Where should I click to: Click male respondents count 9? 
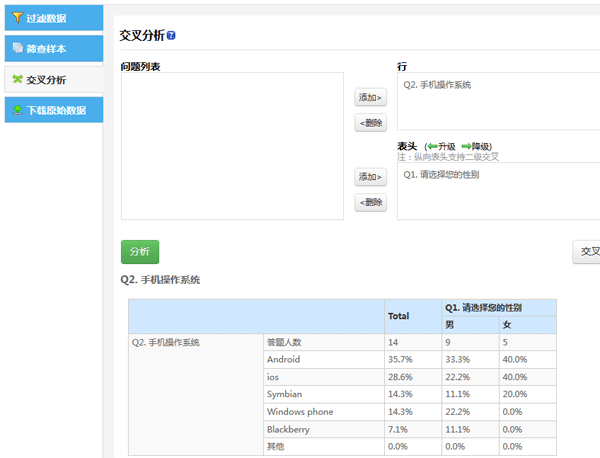(448, 342)
